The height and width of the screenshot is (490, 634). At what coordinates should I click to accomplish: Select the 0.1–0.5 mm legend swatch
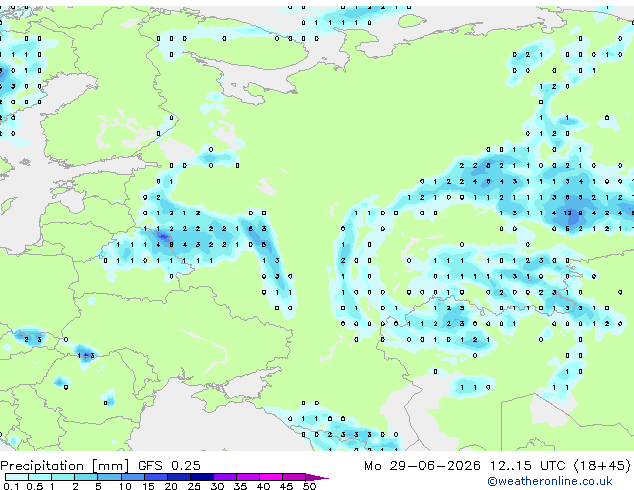pos(17,477)
